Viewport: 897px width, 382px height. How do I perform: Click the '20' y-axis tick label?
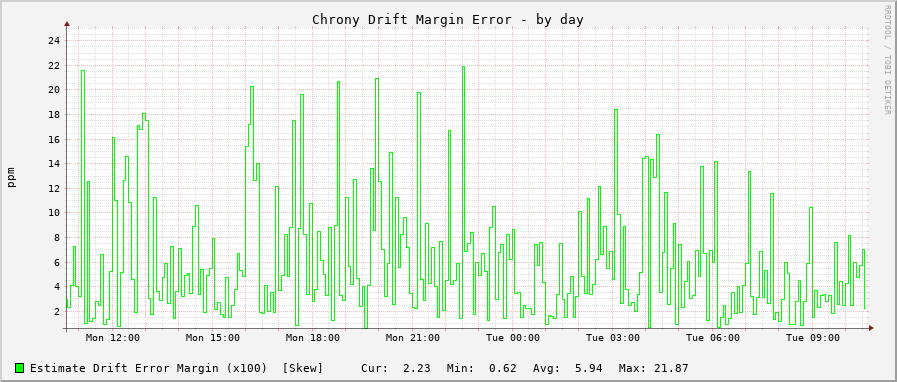[54, 90]
